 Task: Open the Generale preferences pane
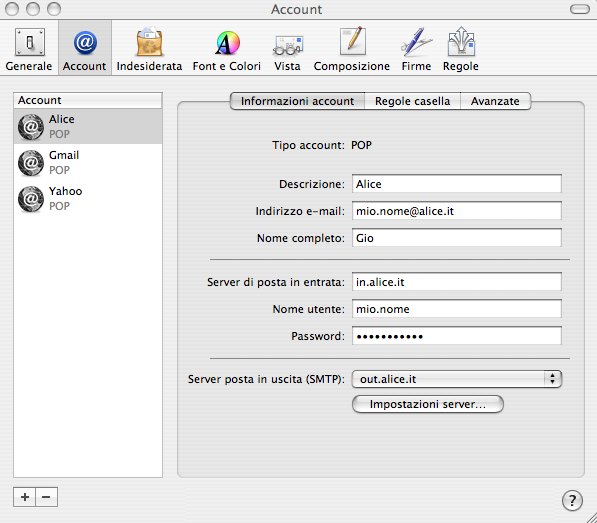point(29,49)
